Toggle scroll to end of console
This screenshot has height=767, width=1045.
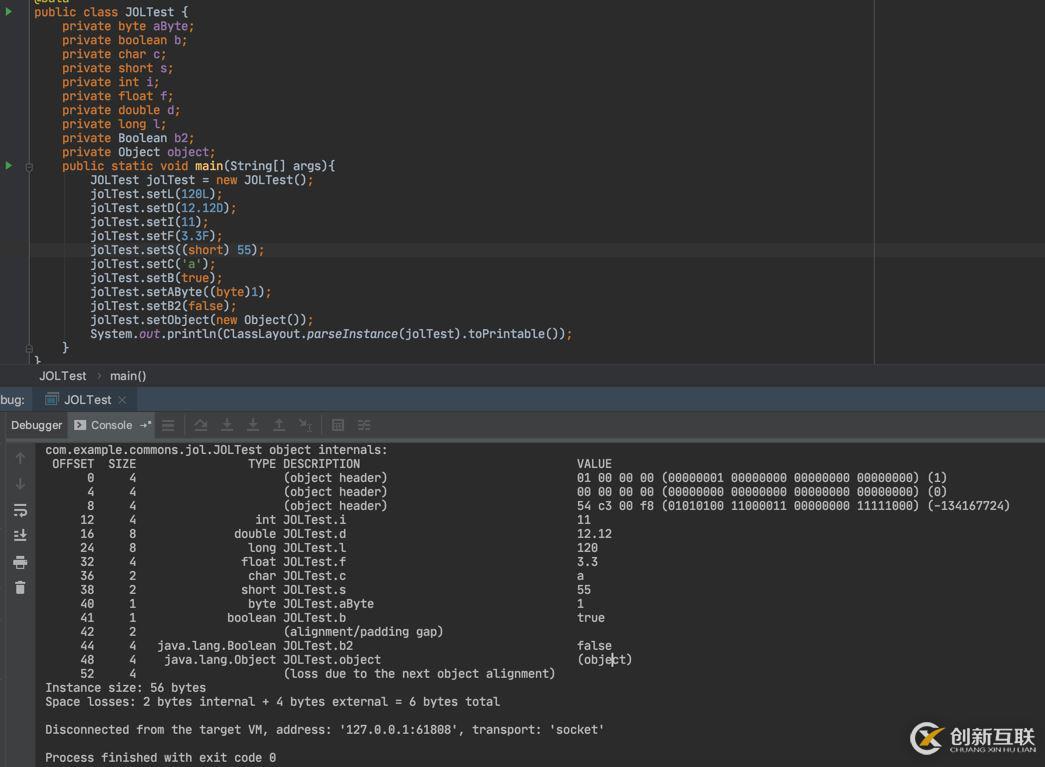pos(20,536)
